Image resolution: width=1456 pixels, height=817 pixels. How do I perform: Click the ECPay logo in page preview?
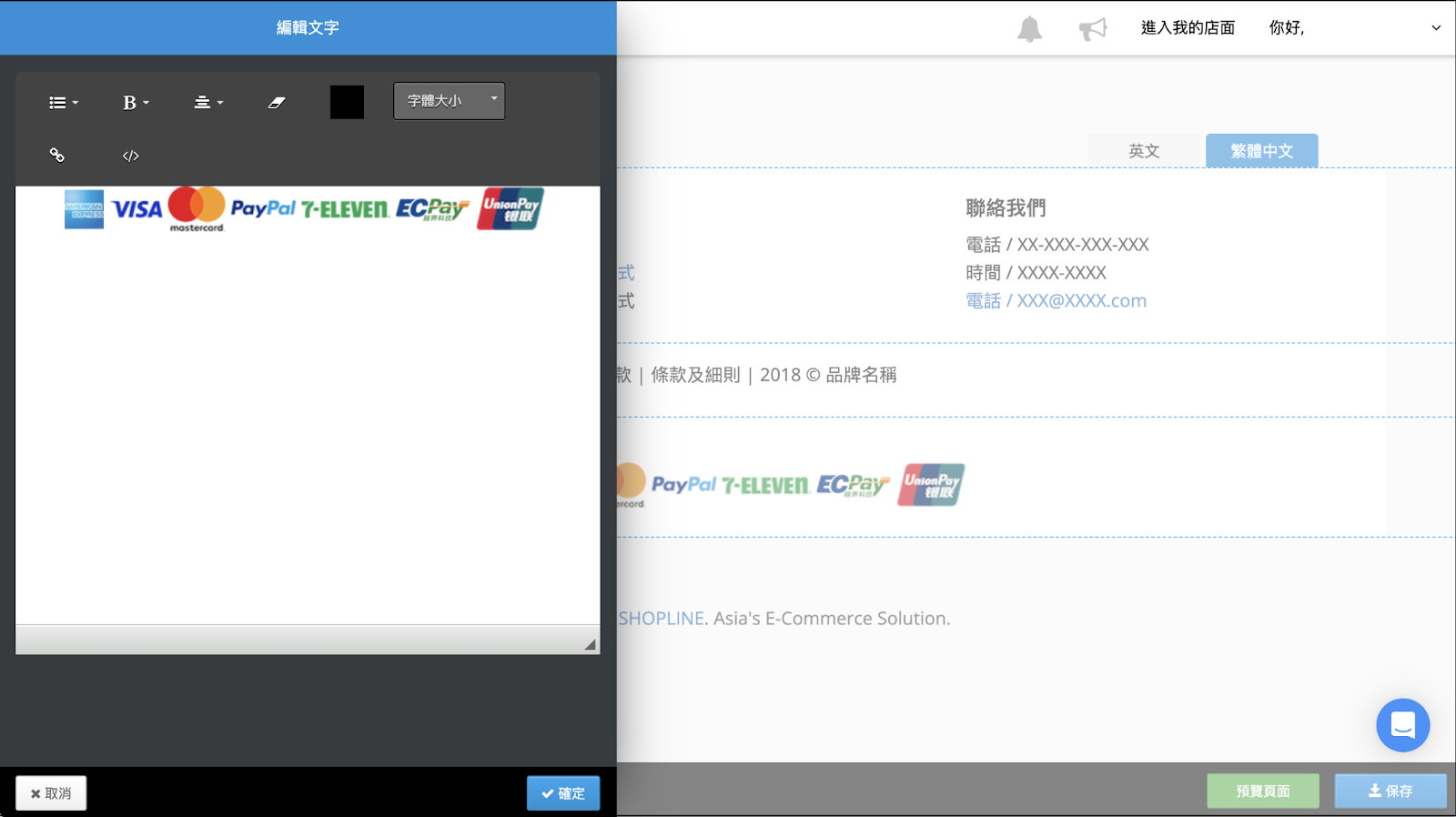click(x=854, y=485)
